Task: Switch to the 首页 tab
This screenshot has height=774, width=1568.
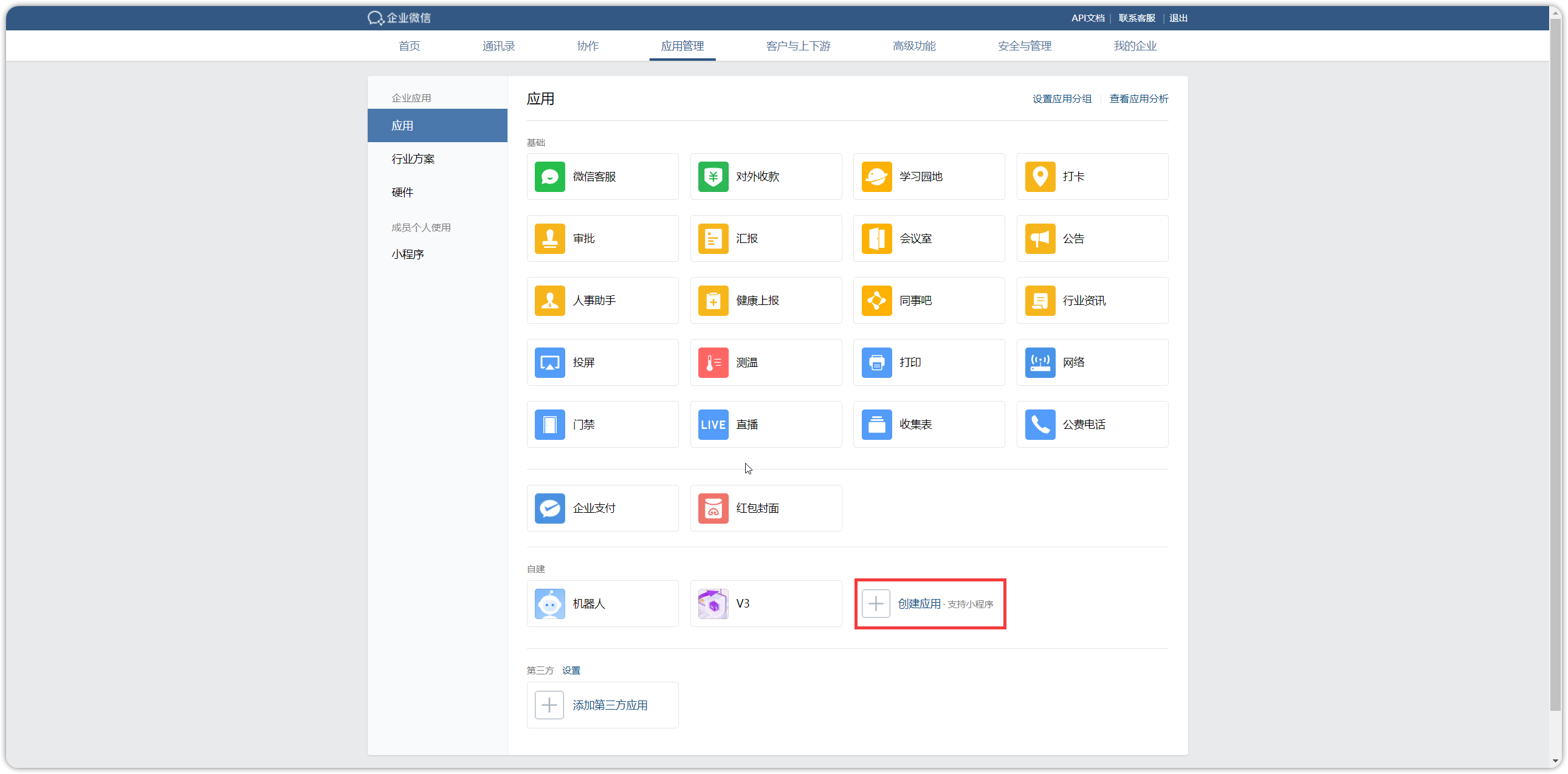Action: (x=409, y=46)
